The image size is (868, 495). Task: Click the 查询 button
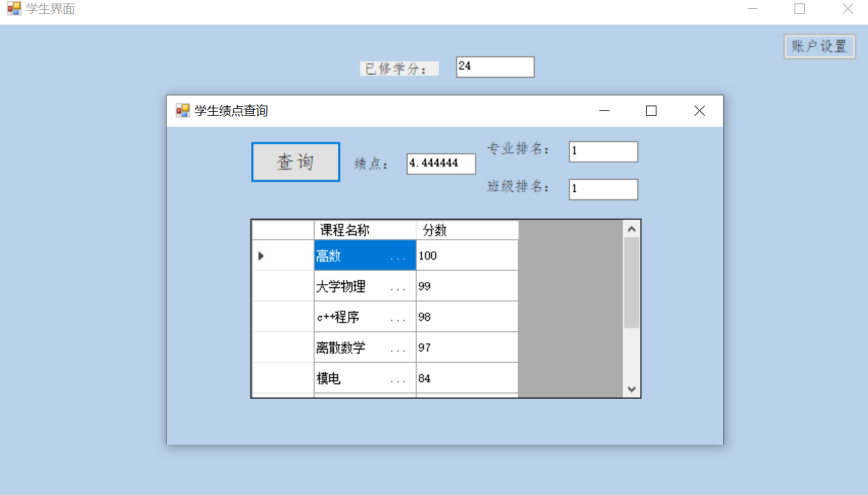(x=296, y=162)
